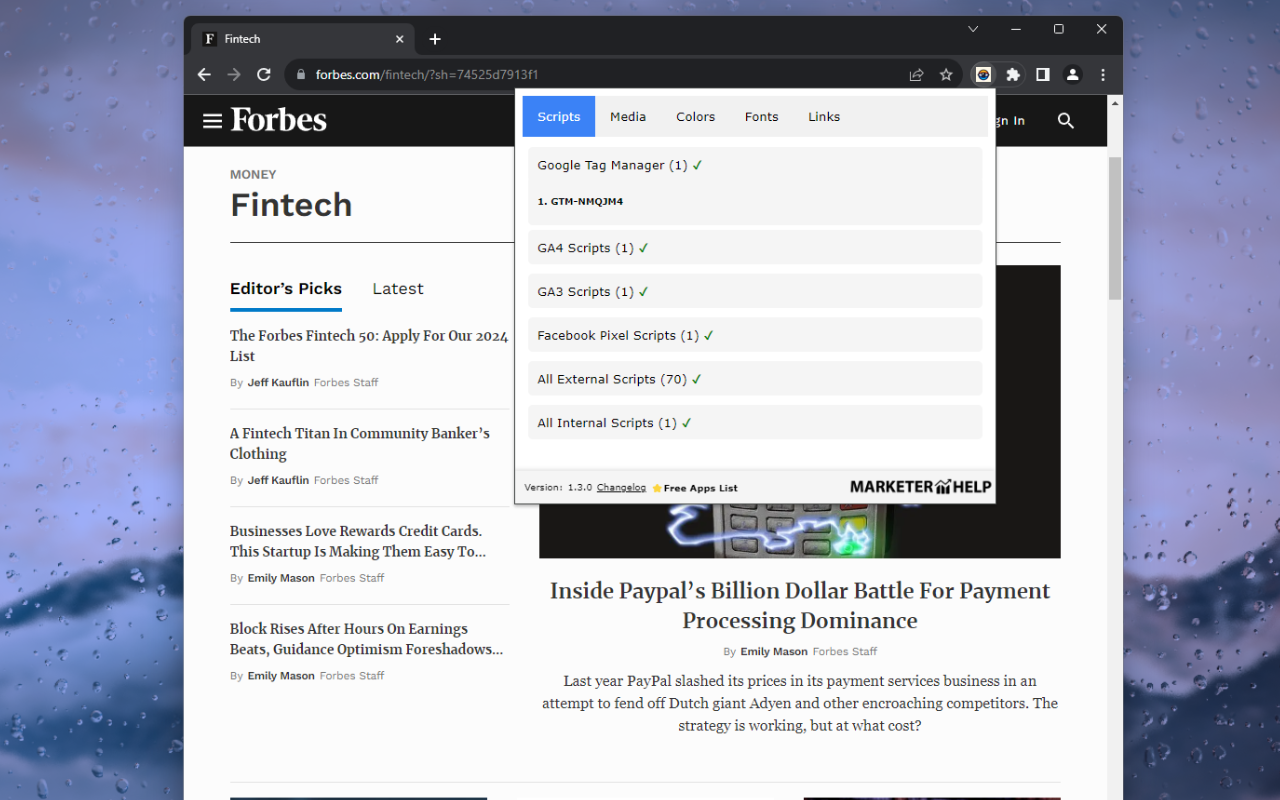Click the page vertical scrollbar thumb
This screenshot has width=1280, height=800.
1114,228
